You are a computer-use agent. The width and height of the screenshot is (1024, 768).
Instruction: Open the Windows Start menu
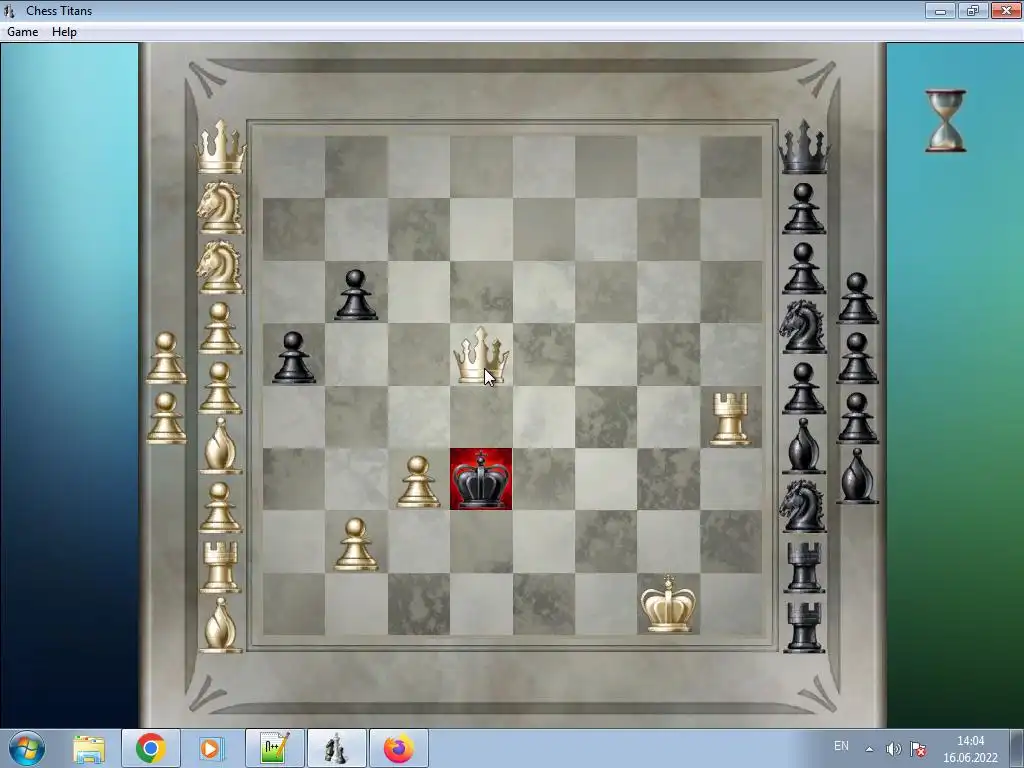pos(27,748)
